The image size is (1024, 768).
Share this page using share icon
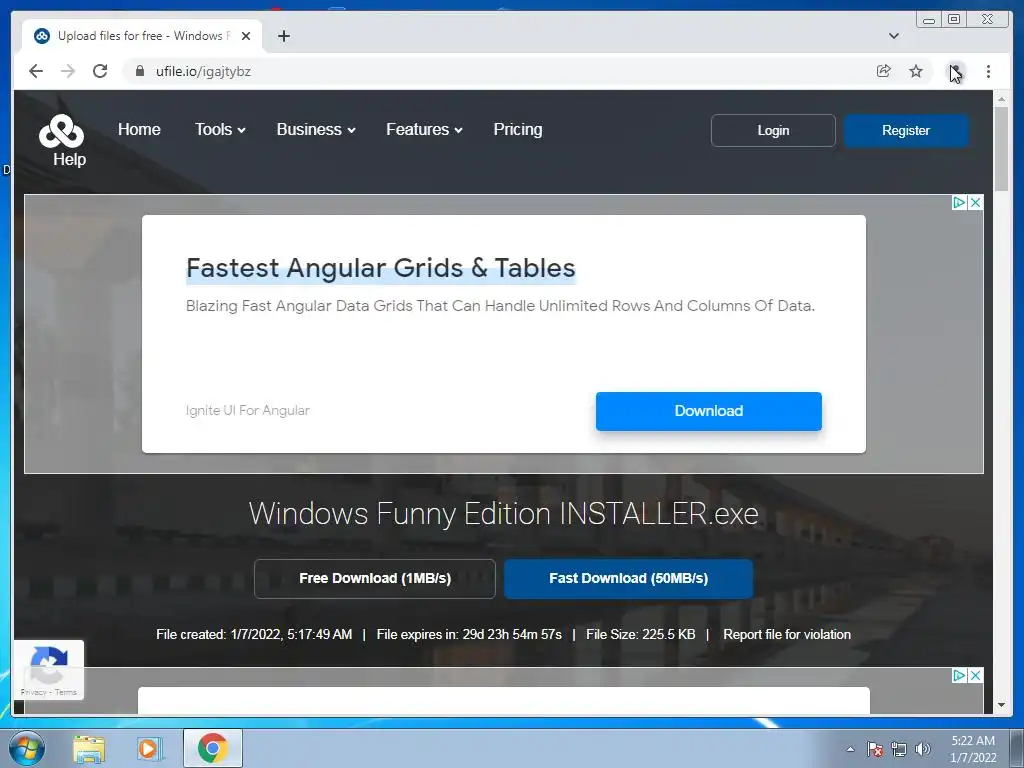coord(884,71)
